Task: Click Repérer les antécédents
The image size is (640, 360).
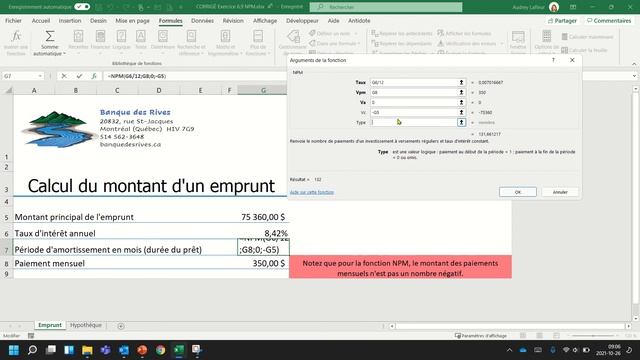Action: click(x=402, y=33)
